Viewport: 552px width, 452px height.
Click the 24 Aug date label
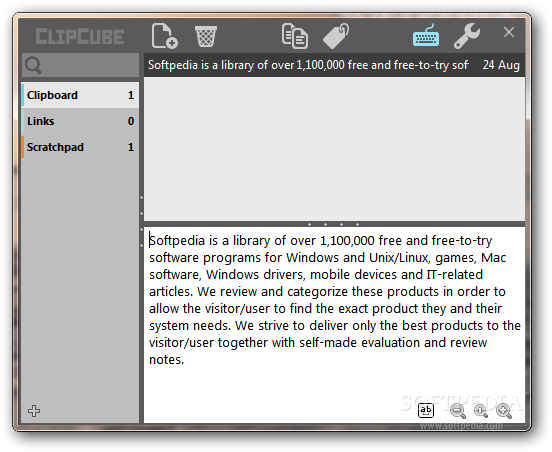(501, 65)
